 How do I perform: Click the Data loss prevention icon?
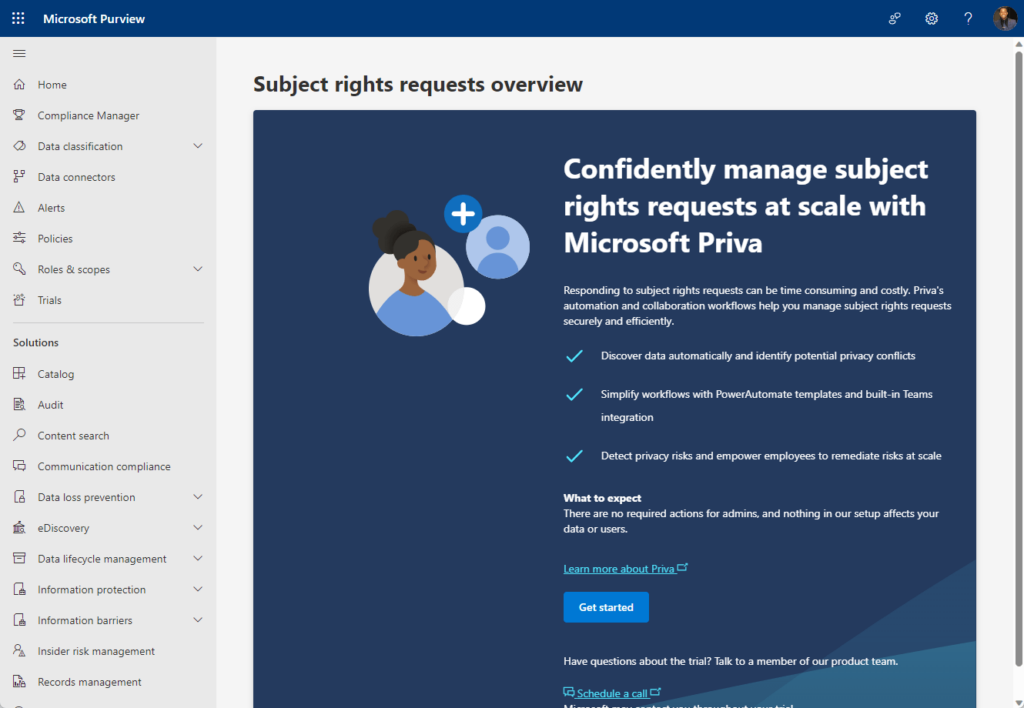pyautogui.click(x=20, y=496)
